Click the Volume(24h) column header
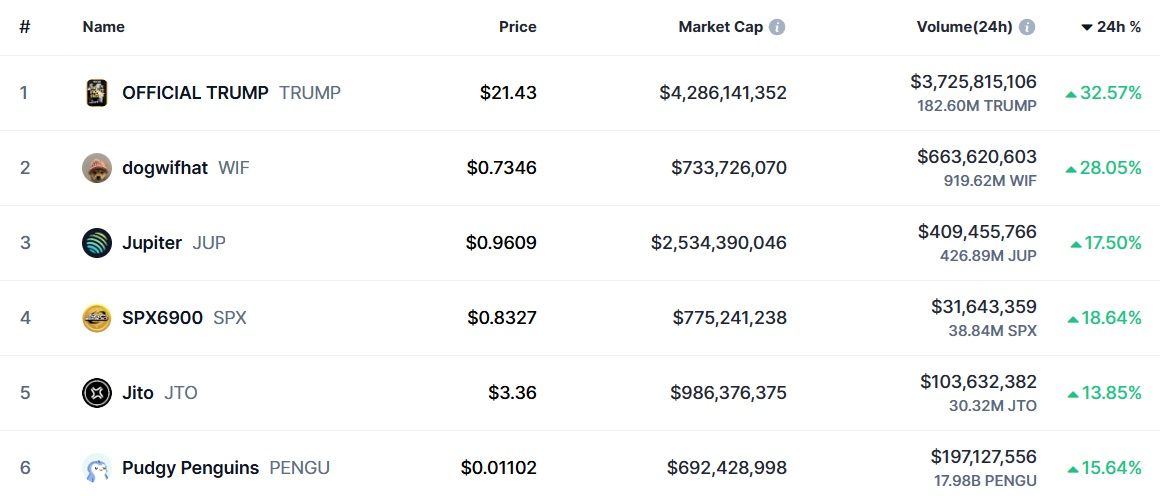 965,27
